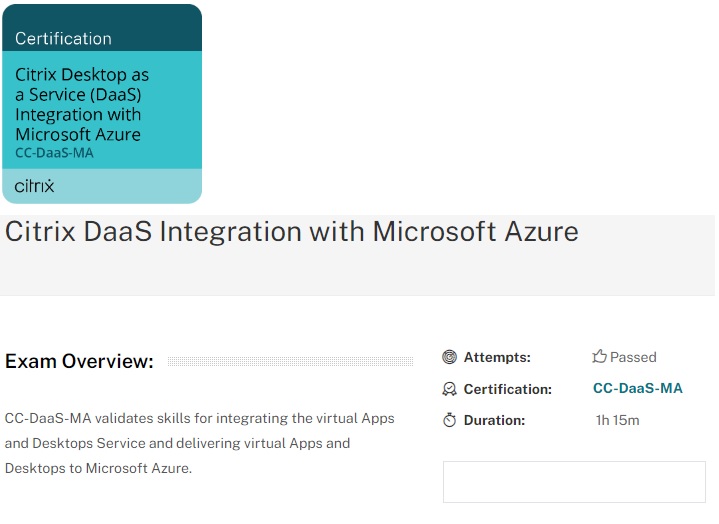Click the Duration label
The width and height of the screenshot is (719, 524).
[x=495, y=420]
